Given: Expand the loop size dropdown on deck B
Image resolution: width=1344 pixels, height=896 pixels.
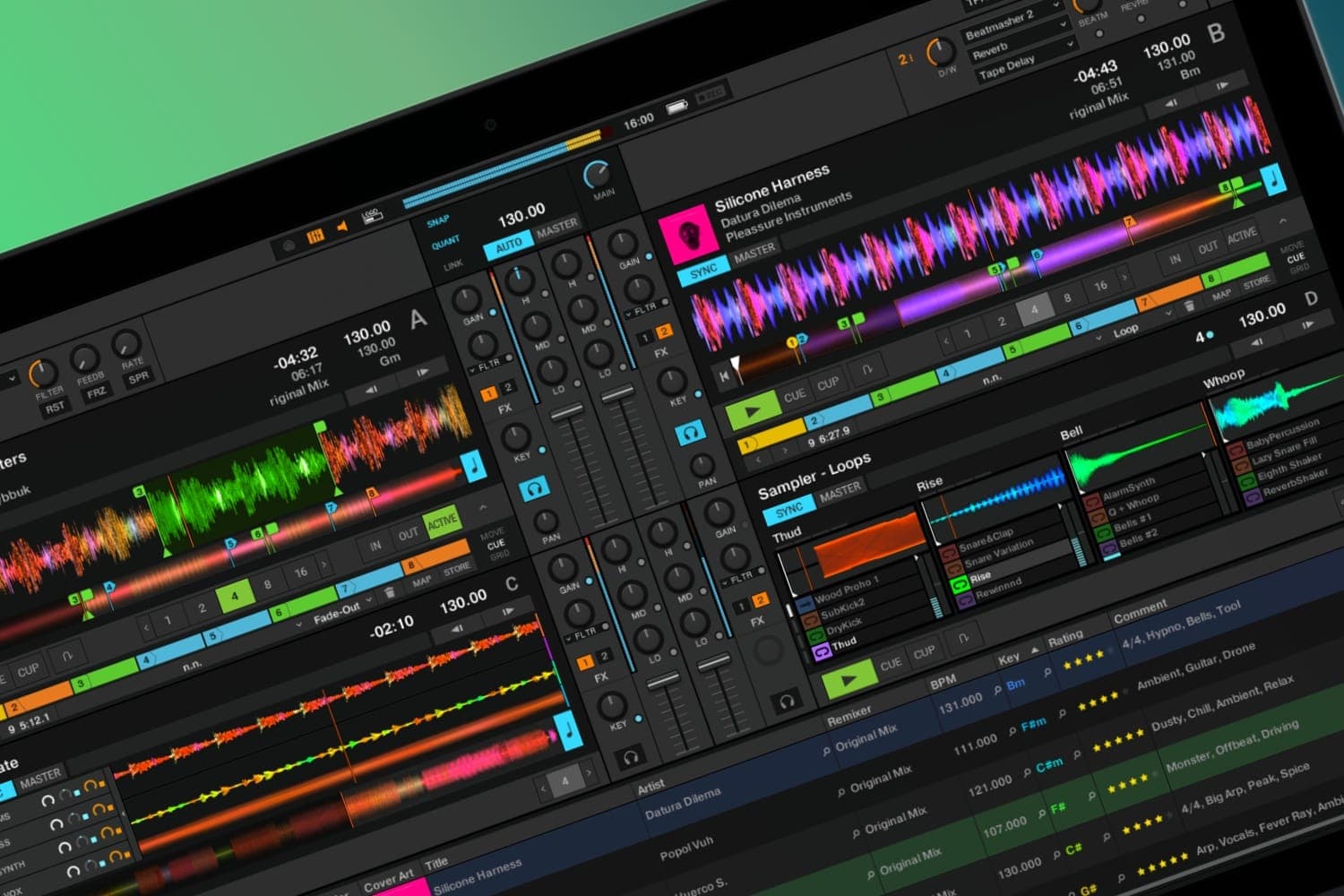Looking at the screenshot, I should pyautogui.click(x=1098, y=338).
